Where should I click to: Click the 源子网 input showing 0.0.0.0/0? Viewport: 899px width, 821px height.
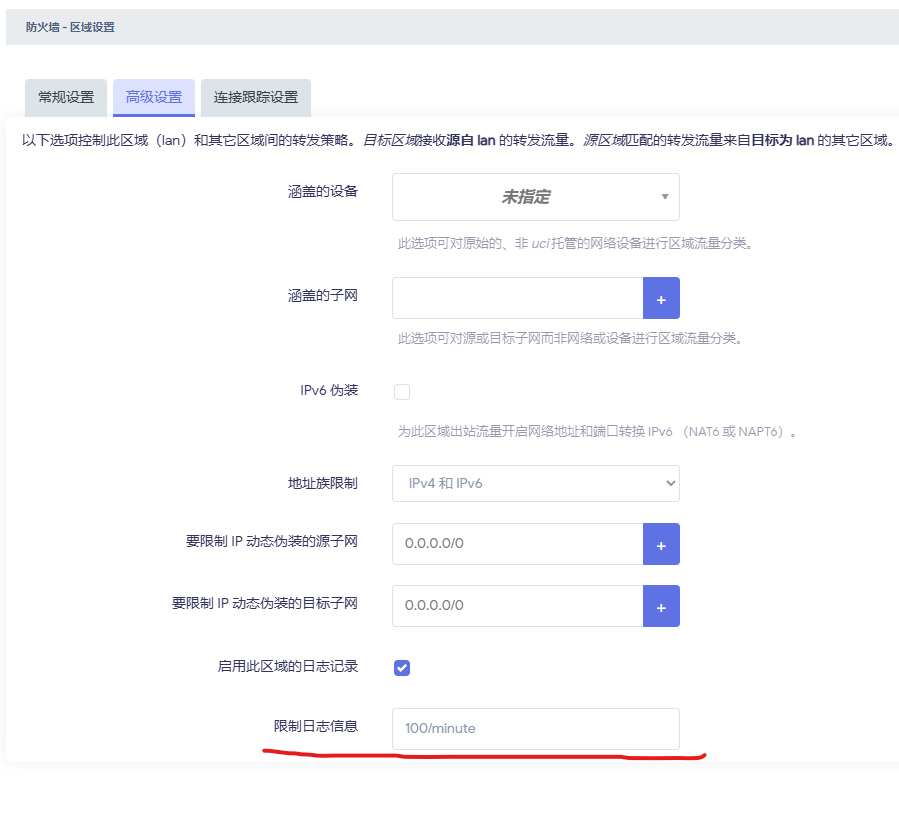click(x=517, y=544)
